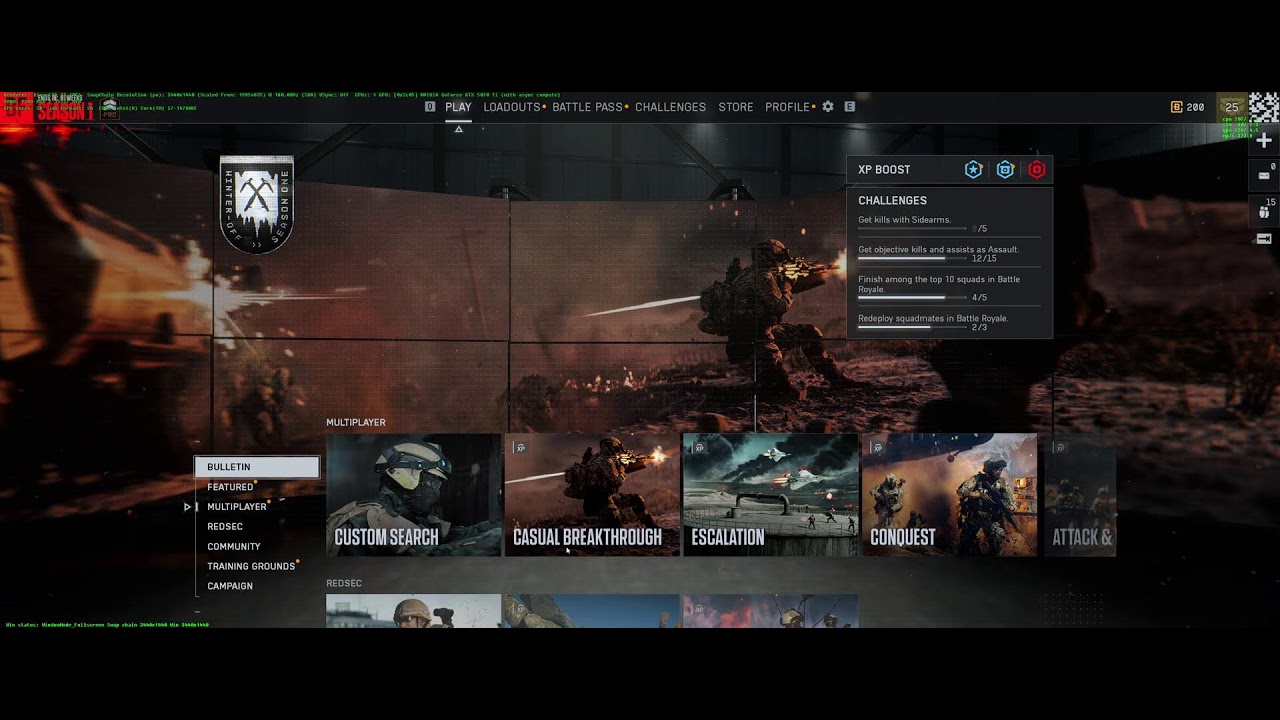This screenshot has width=1280, height=720.
Task: Switch to the PLAY tab
Action: [458, 107]
